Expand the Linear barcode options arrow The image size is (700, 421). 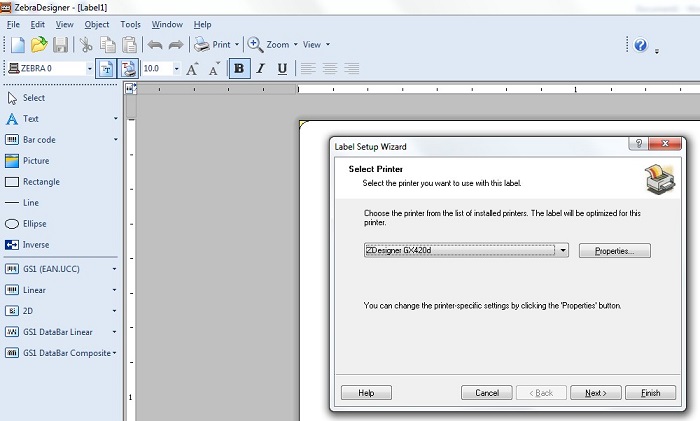click(x=114, y=290)
